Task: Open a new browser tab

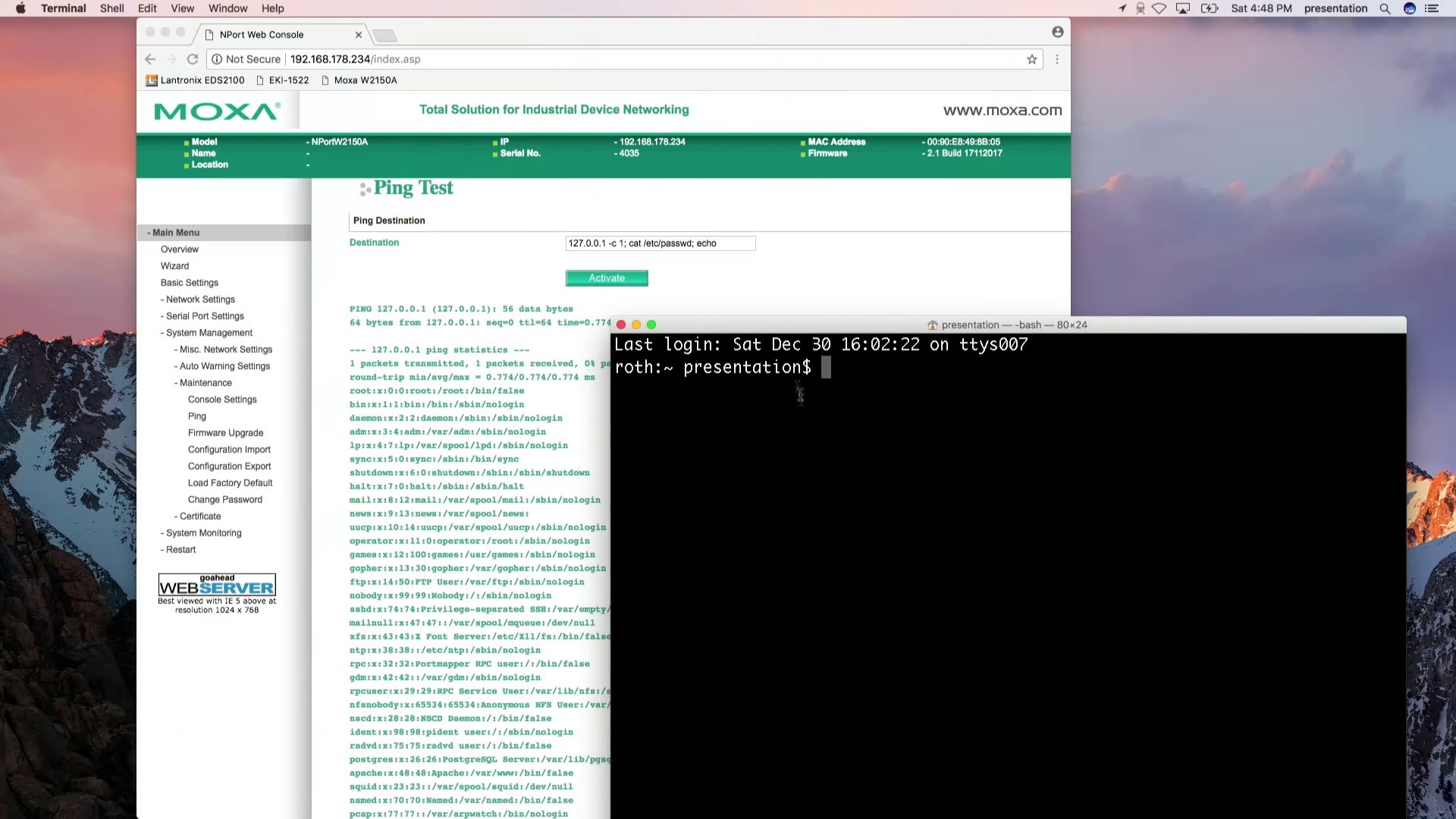Action: click(385, 36)
